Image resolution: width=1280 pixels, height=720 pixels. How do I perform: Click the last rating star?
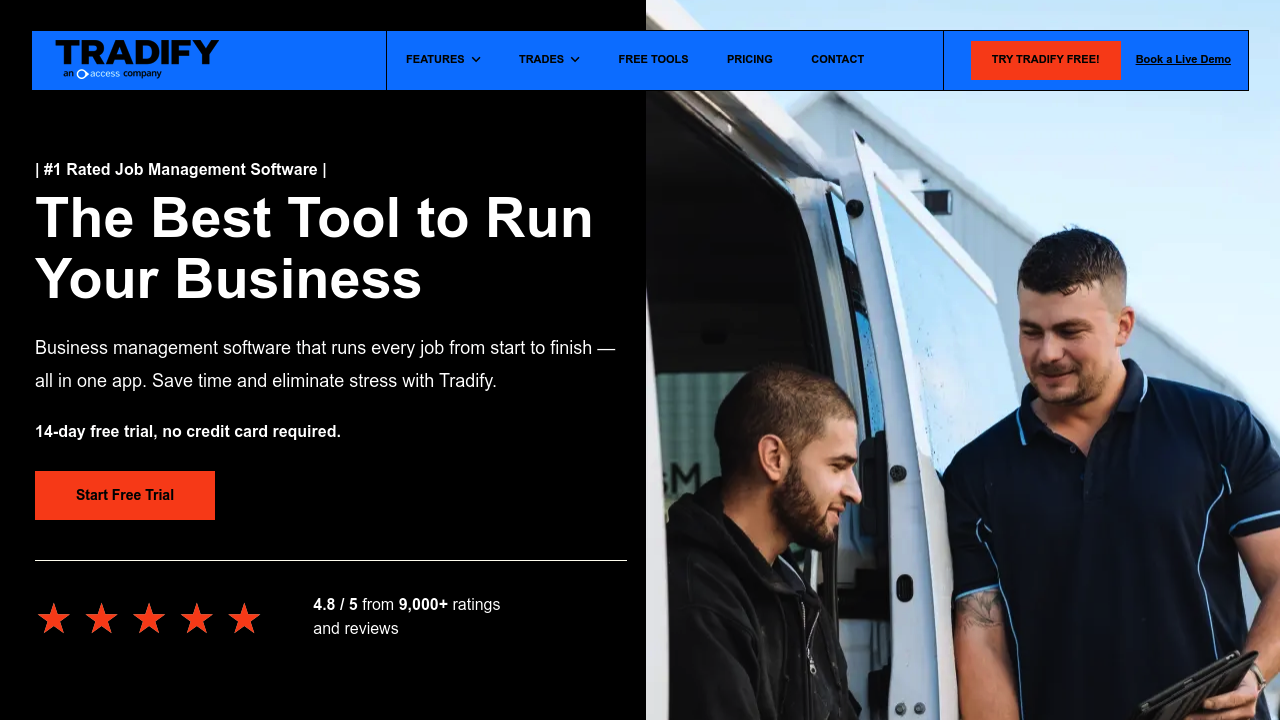[x=244, y=618]
